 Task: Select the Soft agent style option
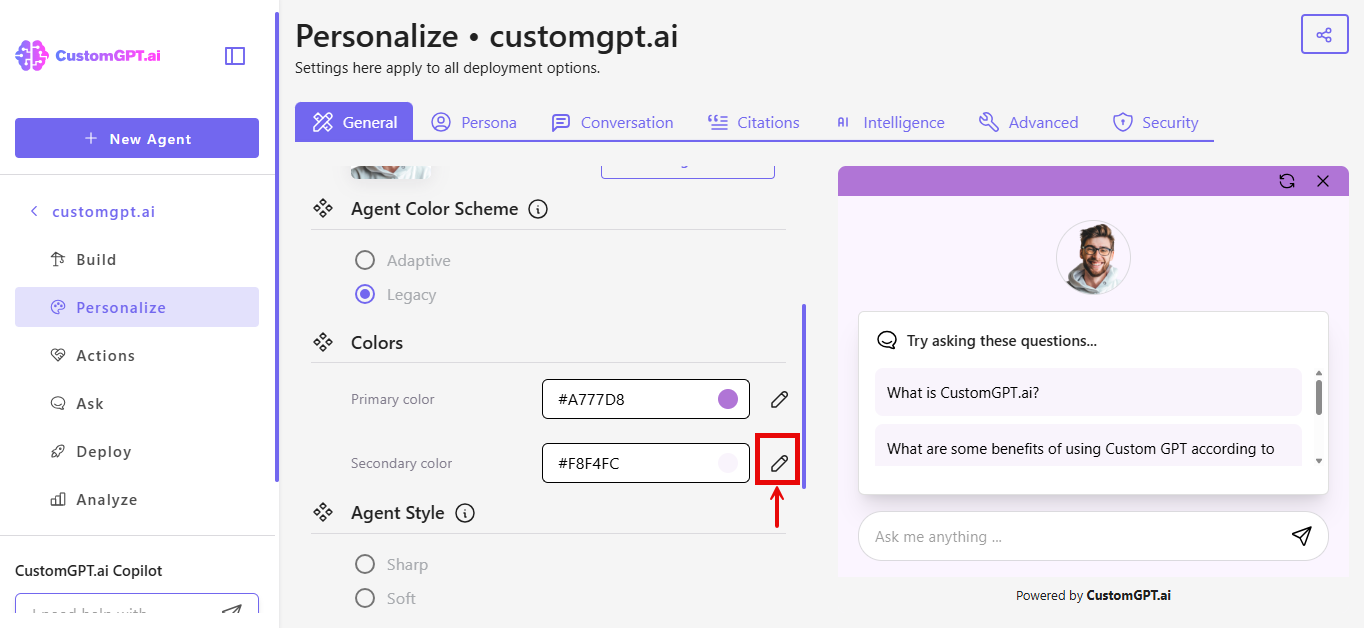(365, 597)
